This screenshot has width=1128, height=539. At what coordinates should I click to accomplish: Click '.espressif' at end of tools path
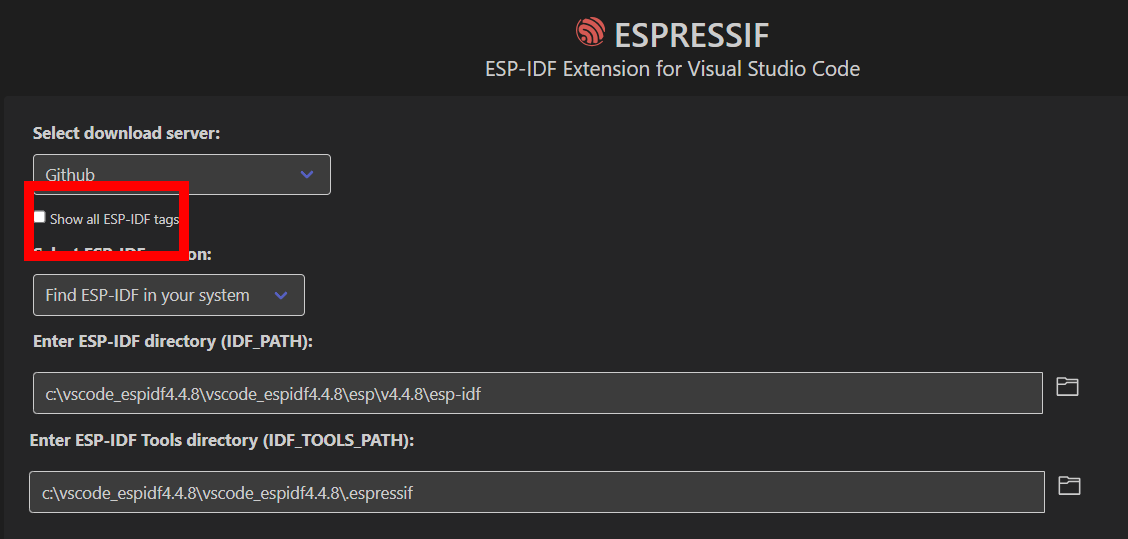click(381, 493)
